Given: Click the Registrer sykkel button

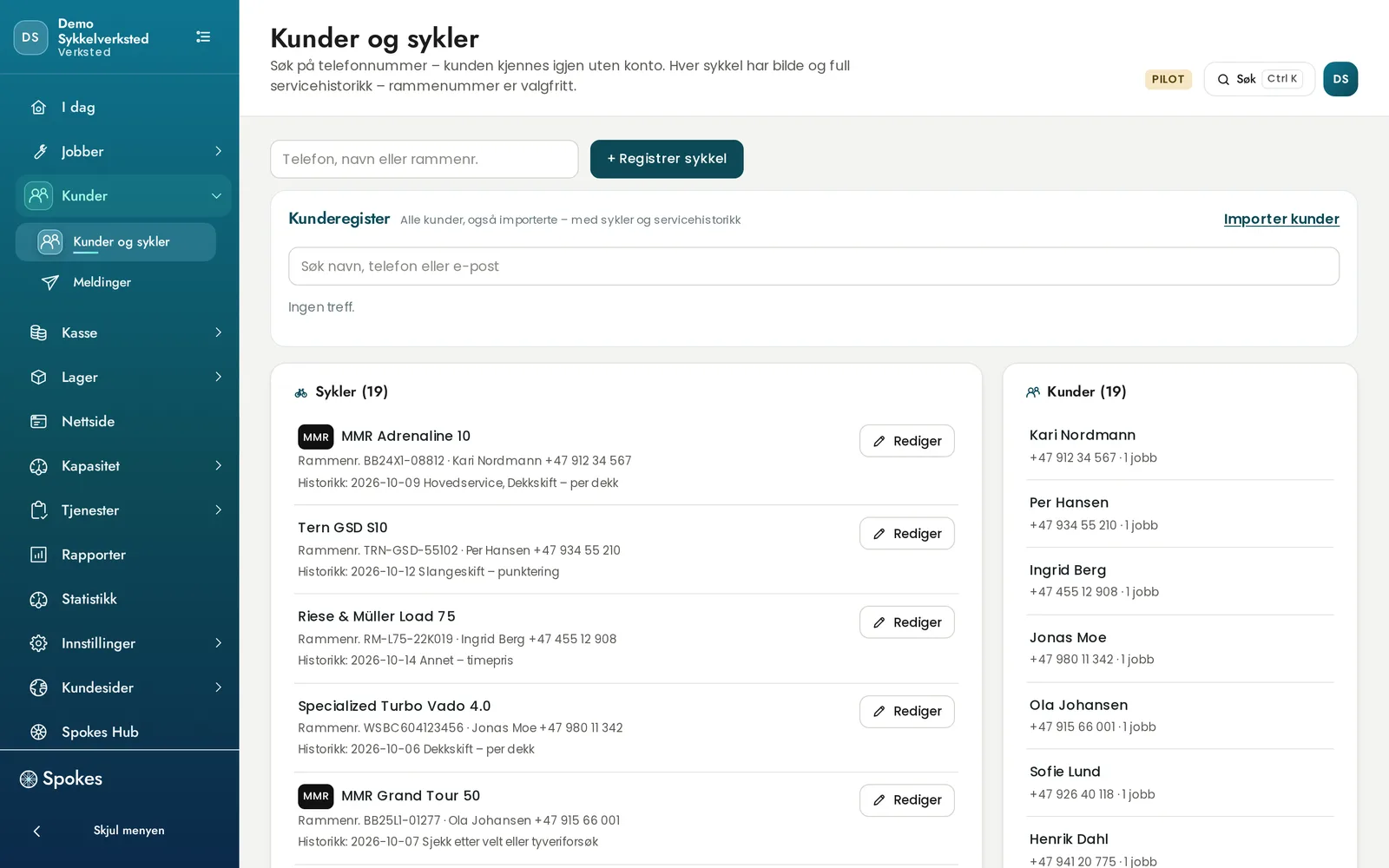Looking at the screenshot, I should (x=667, y=159).
